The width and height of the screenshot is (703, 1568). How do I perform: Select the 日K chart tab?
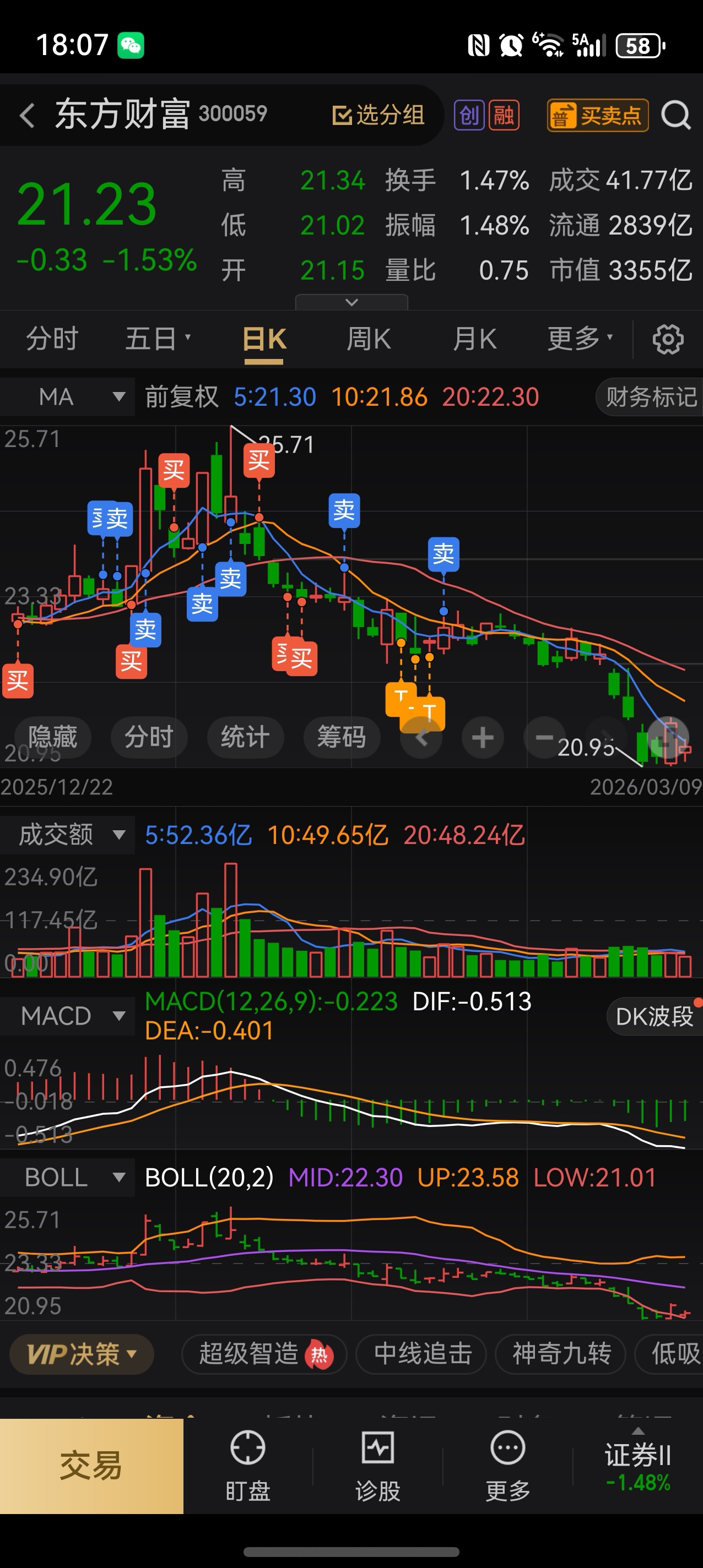click(264, 340)
